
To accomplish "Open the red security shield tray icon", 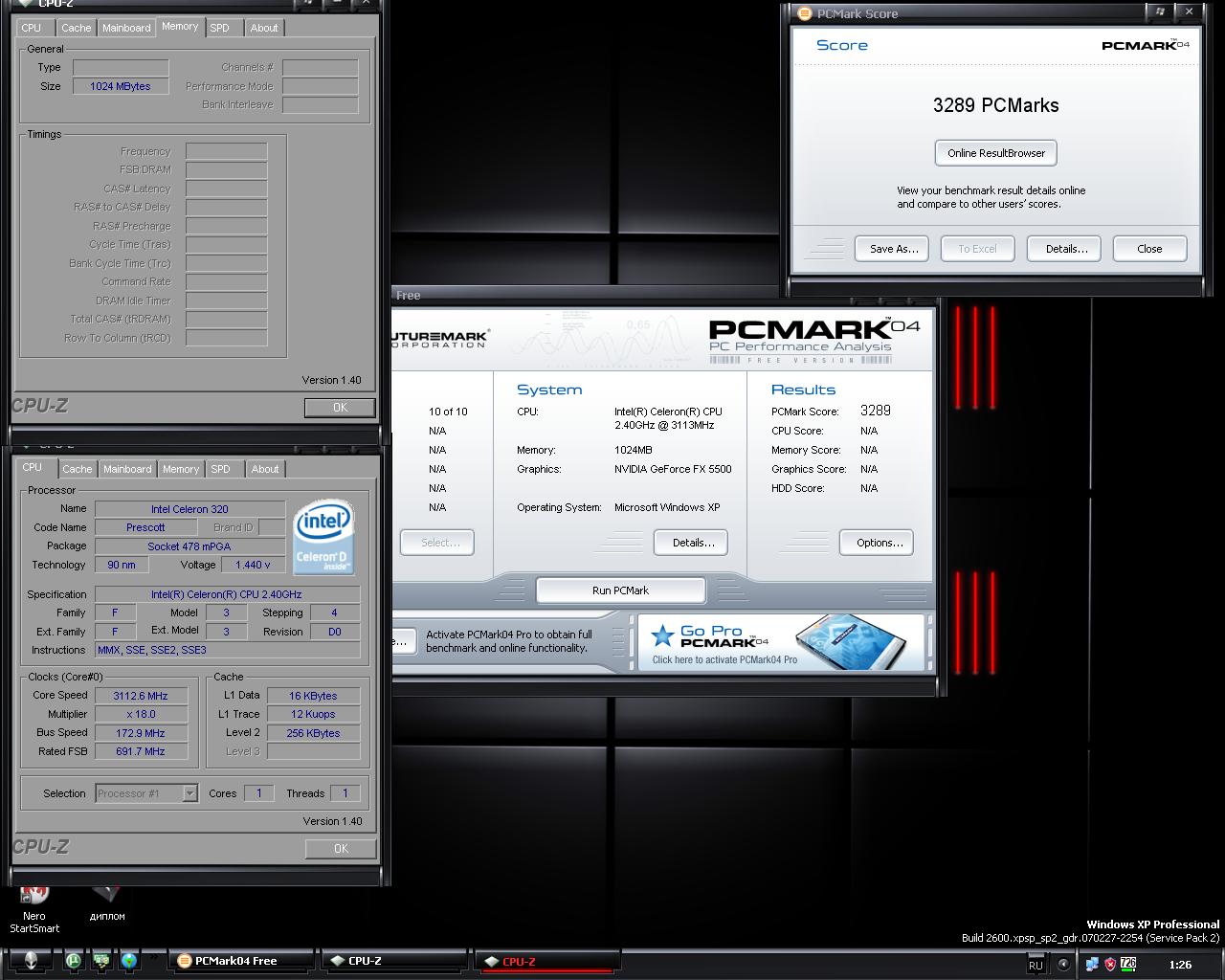I will coord(1110,965).
